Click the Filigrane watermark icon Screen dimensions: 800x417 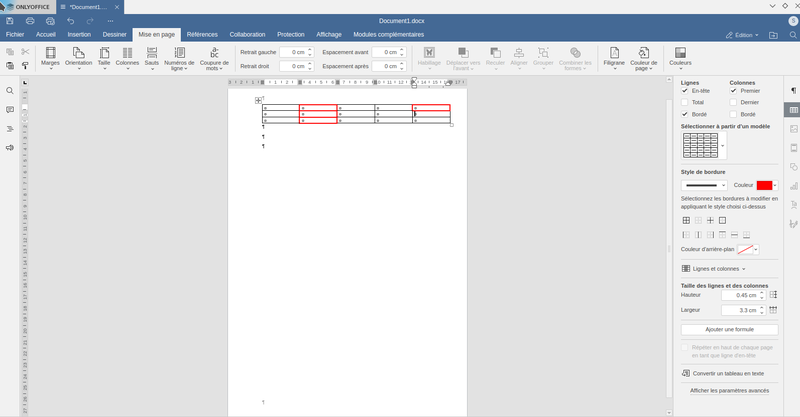pos(615,58)
